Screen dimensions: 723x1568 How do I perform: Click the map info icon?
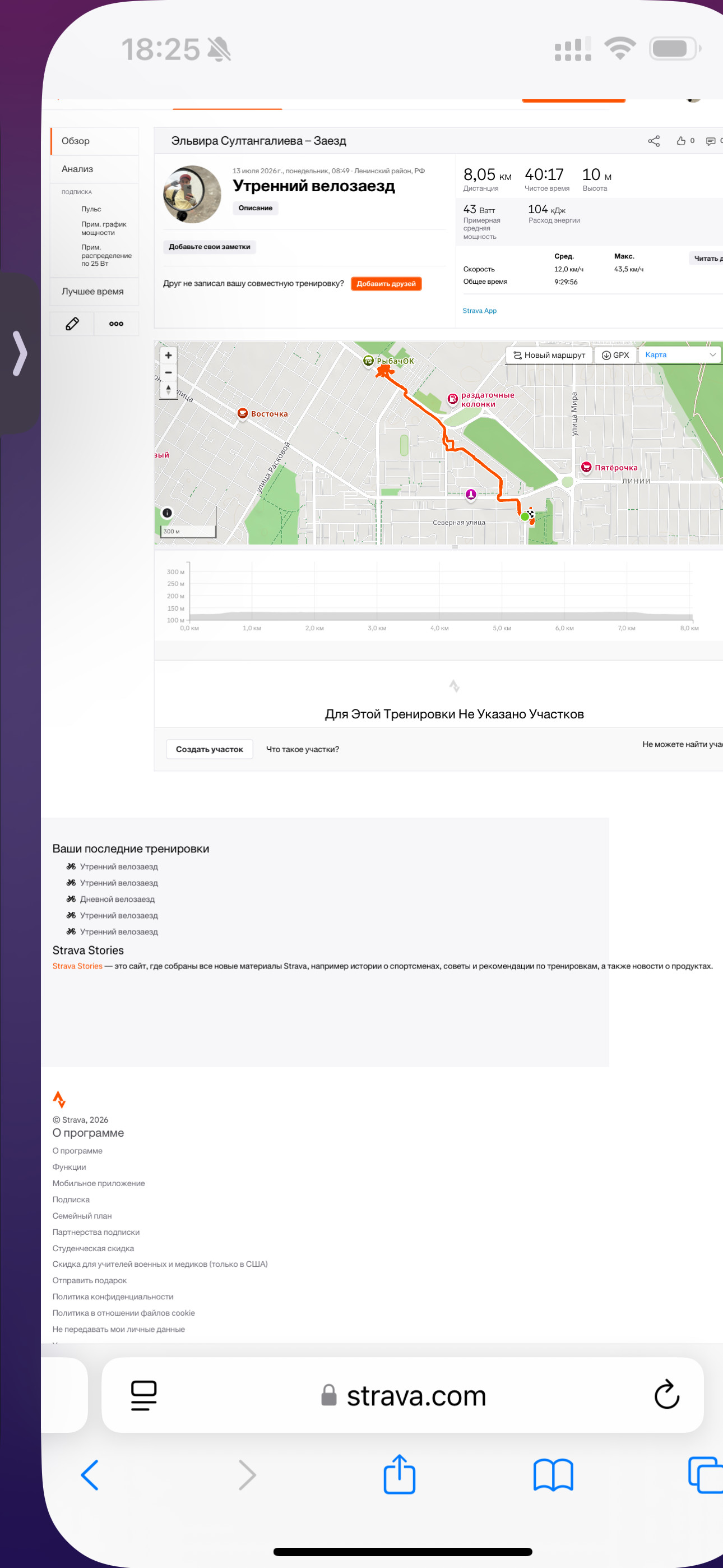(x=167, y=513)
